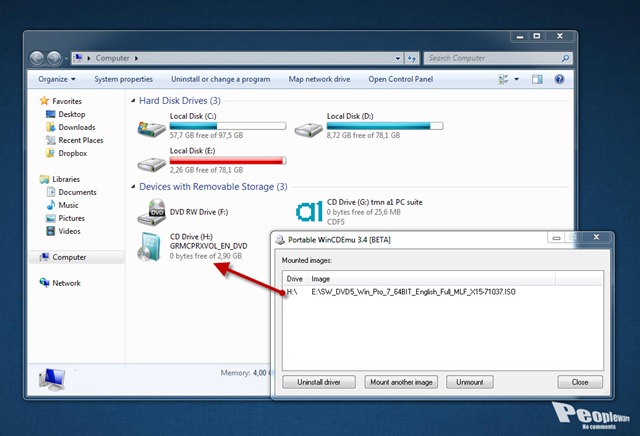Click '57,7 GB free of 97,5 GB' text

[206, 135]
